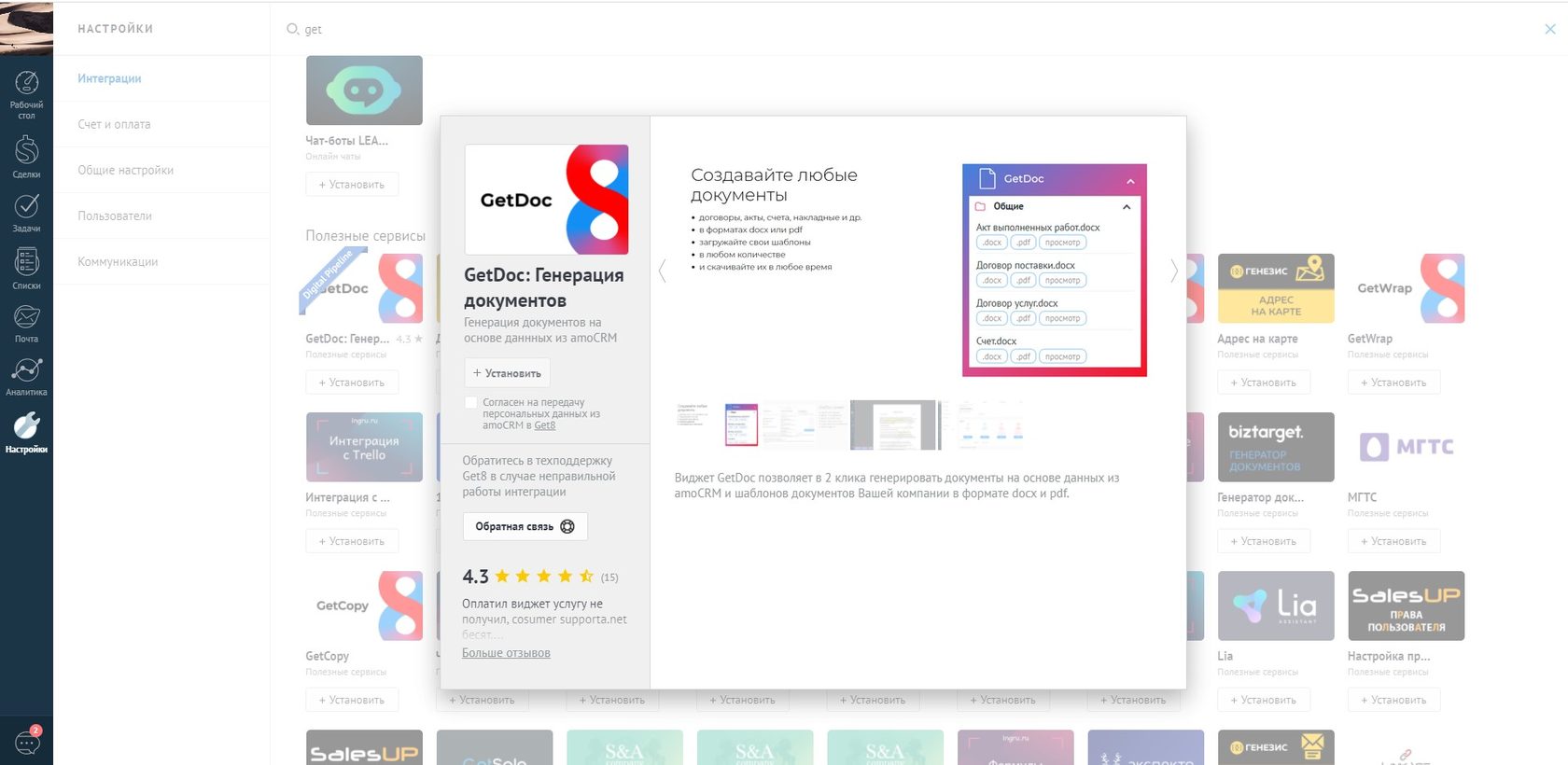Tick the personal data consent checkbox
1568x765 pixels.
coord(471,402)
